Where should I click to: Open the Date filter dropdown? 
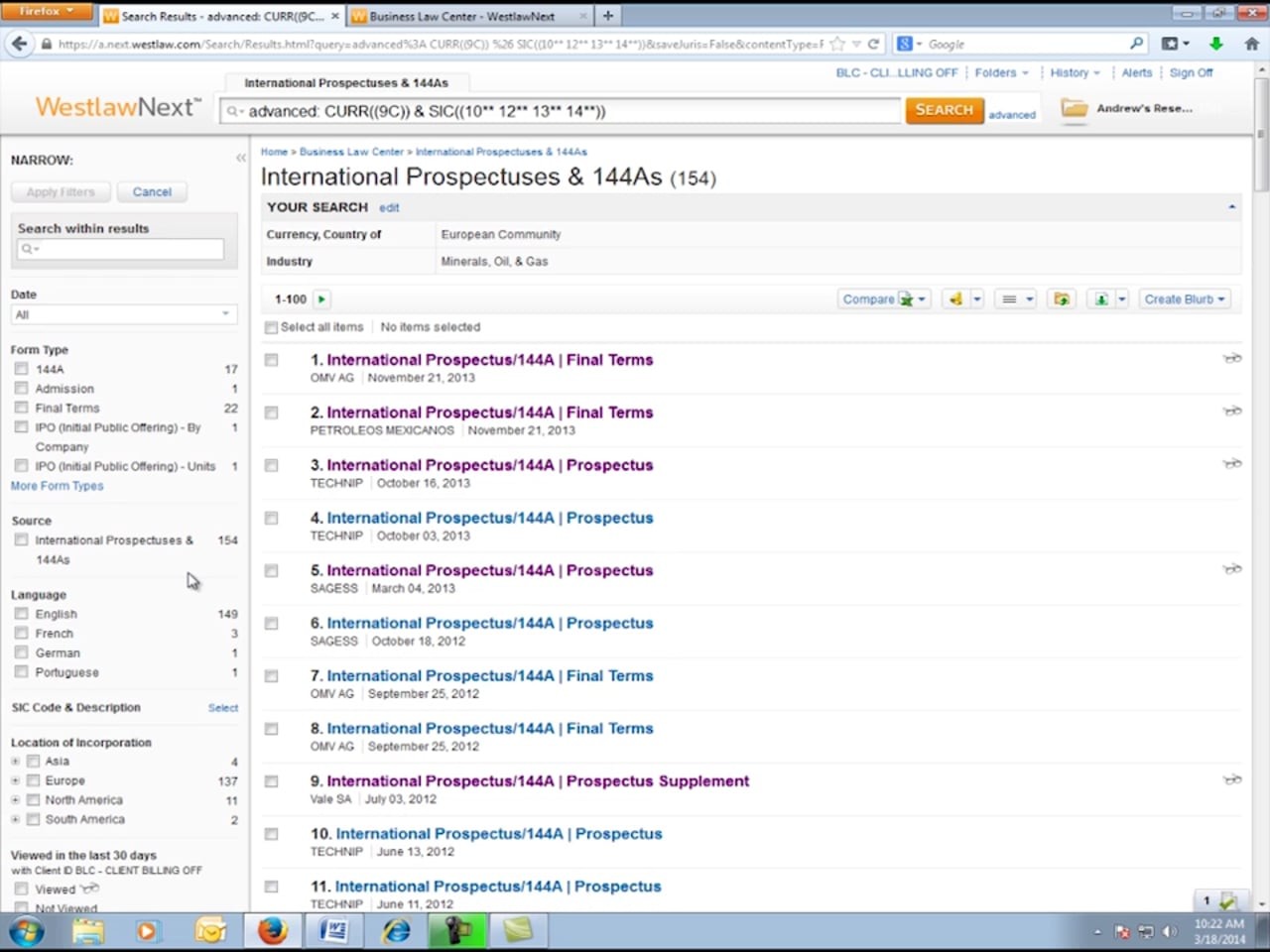pos(122,314)
